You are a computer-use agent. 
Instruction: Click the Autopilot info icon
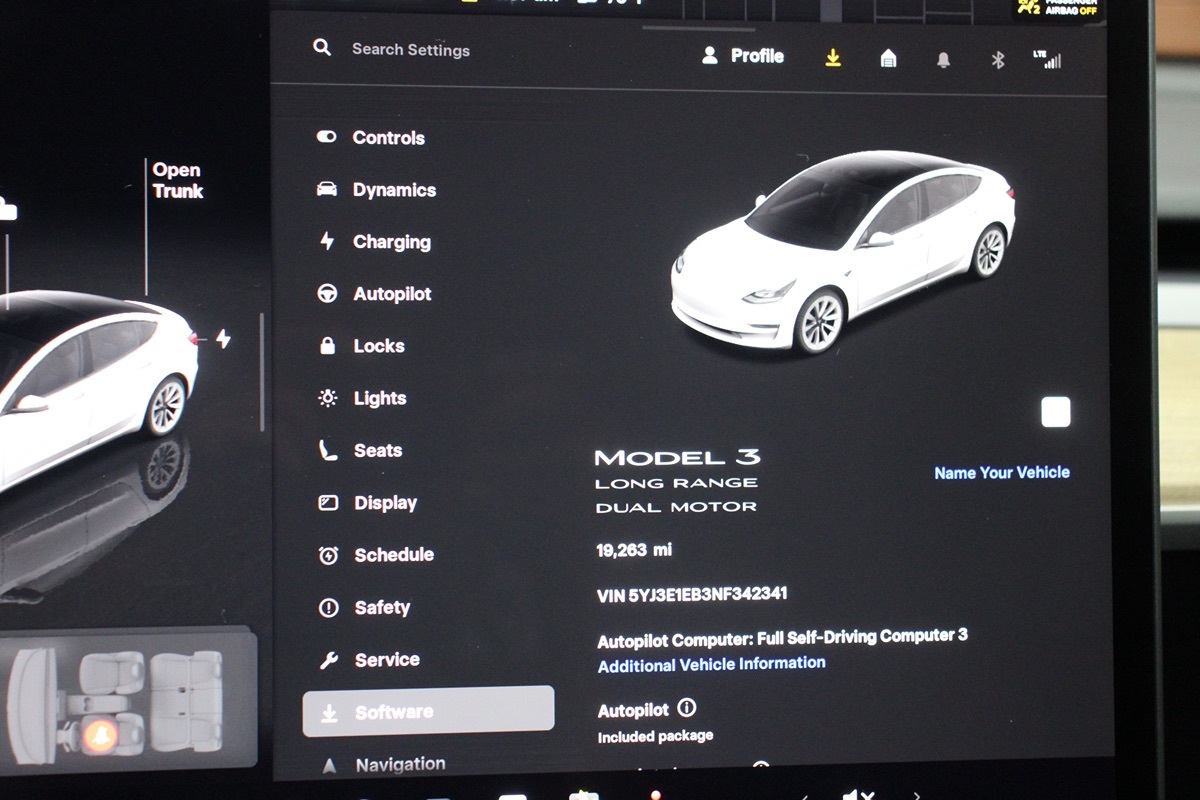(687, 708)
